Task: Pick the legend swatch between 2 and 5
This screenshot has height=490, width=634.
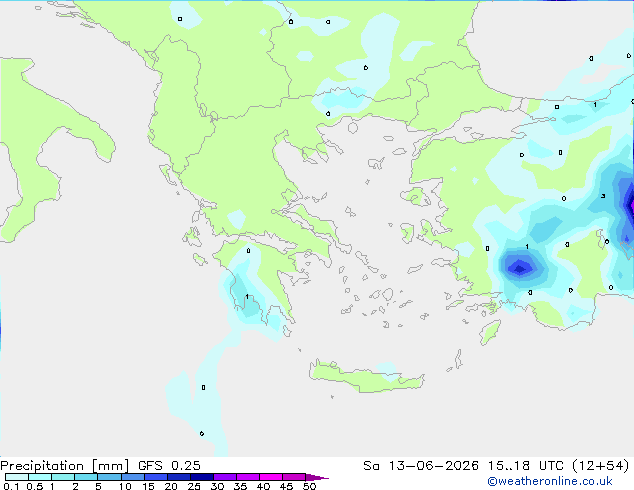Action: pos(86,477)
